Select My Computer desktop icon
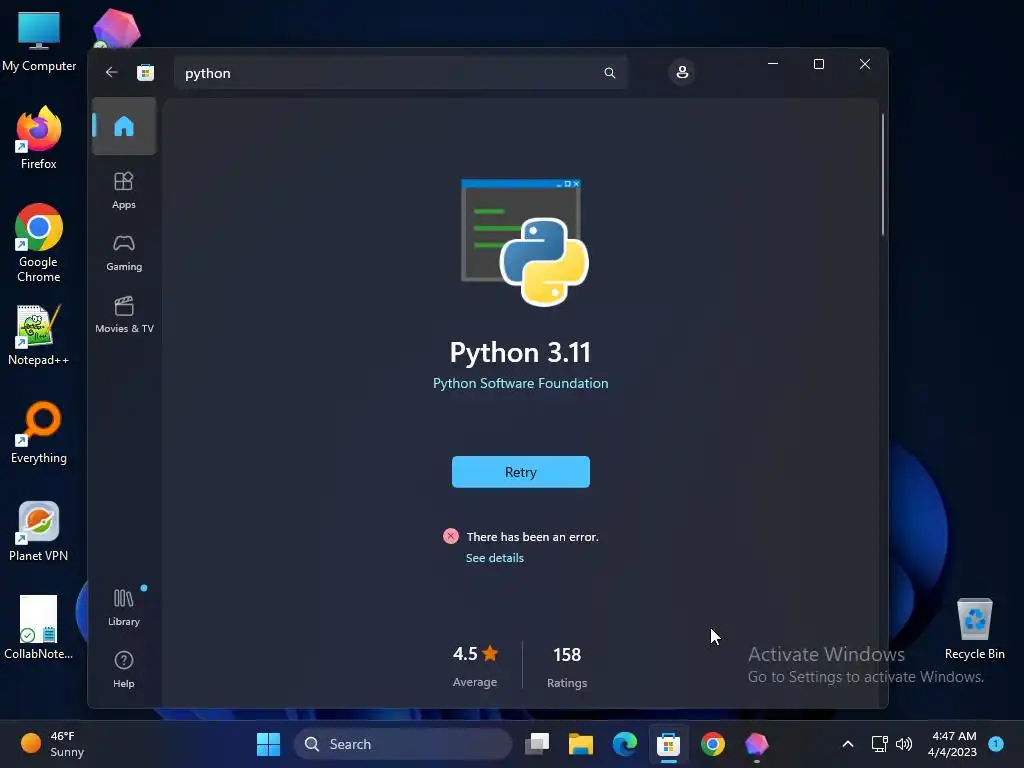The image size is (1024, 768). click(x=39, y=42)
